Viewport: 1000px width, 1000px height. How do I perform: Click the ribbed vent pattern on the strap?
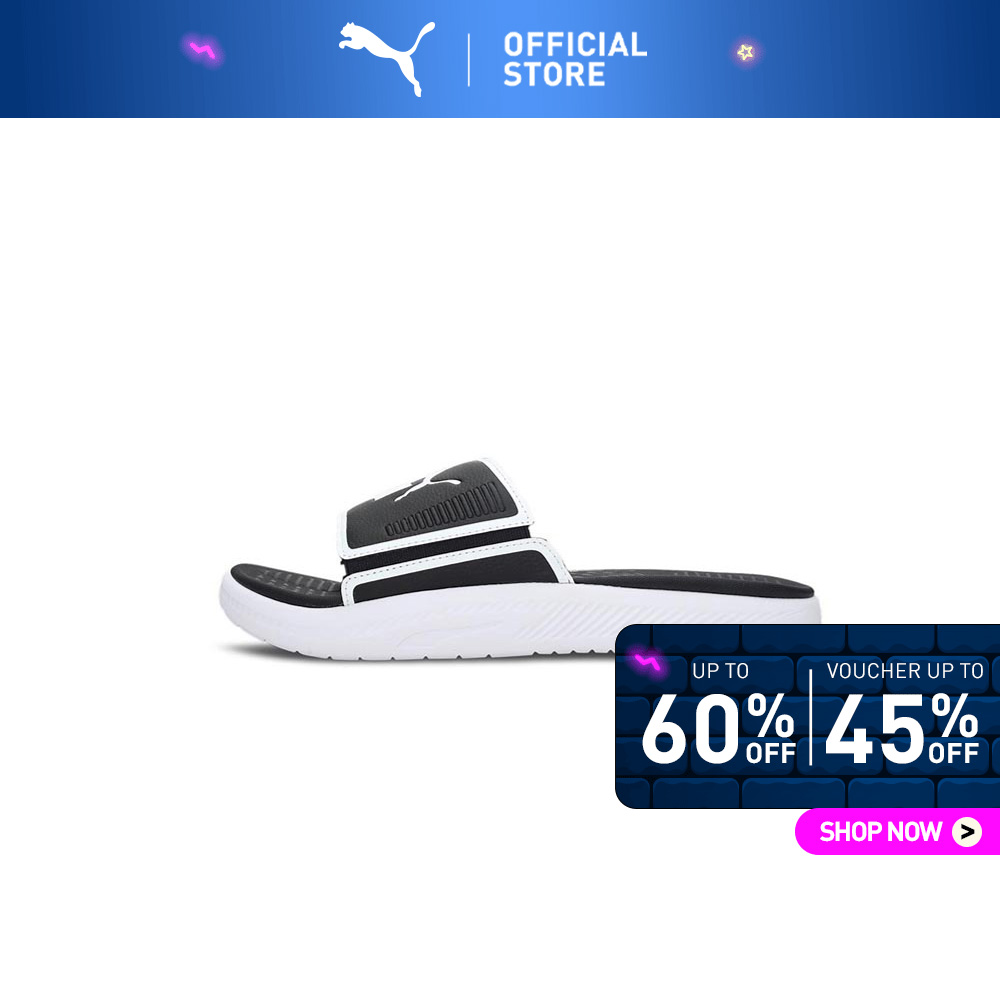pos(449,509)
